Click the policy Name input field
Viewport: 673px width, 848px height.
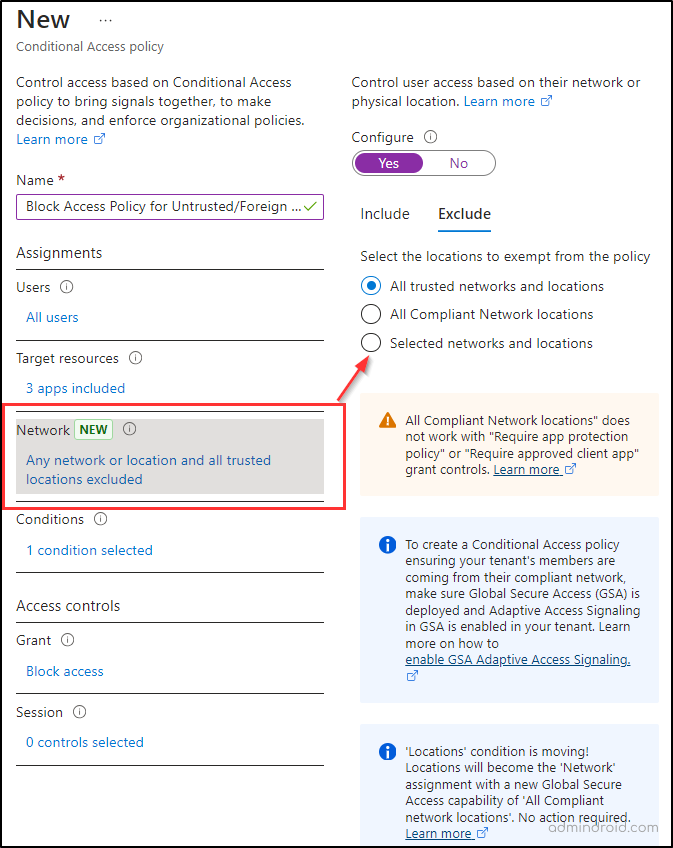pyautogui.click(x=170, y=207)
